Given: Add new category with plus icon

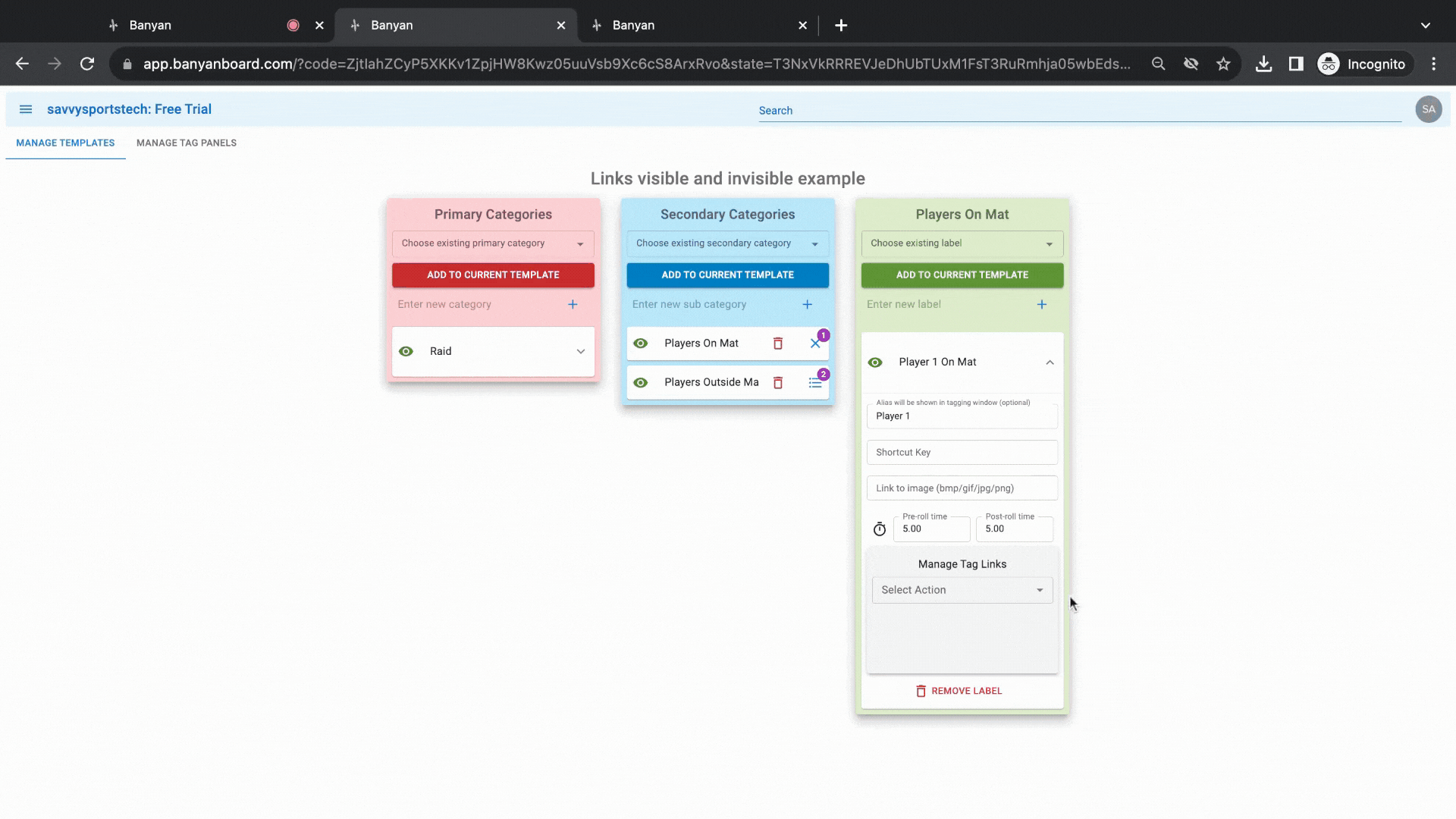Looking at the screenshot, I should pos(573,304).
